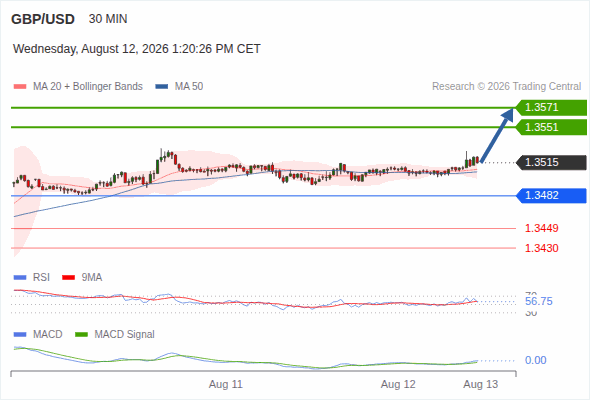Select the Aug 12 date marker

click(x=398, y=384)
